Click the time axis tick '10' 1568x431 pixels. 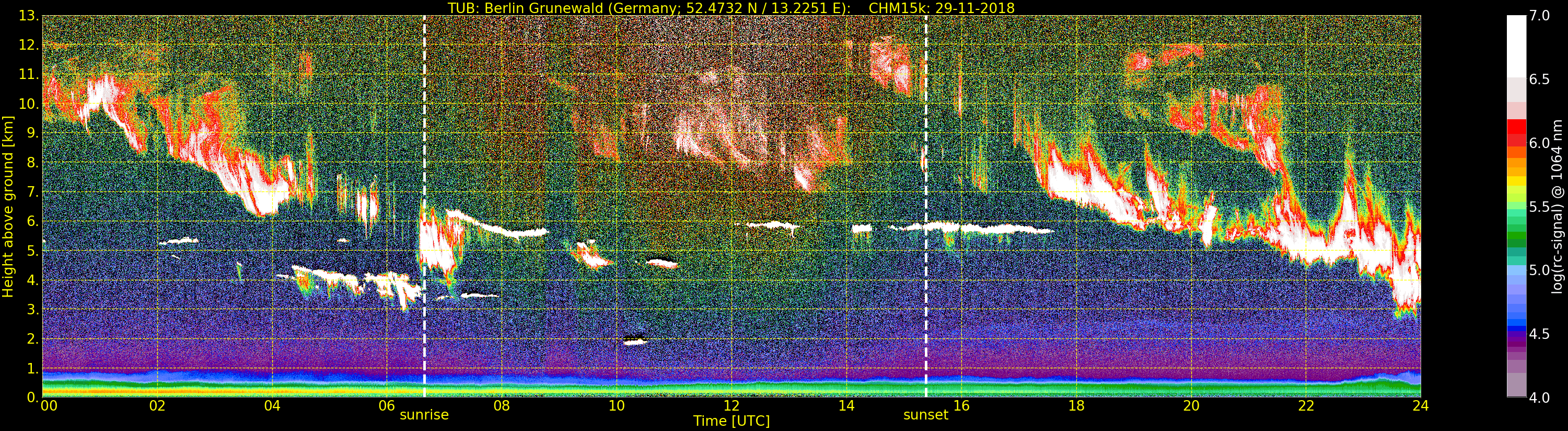(x=617, y=406)
